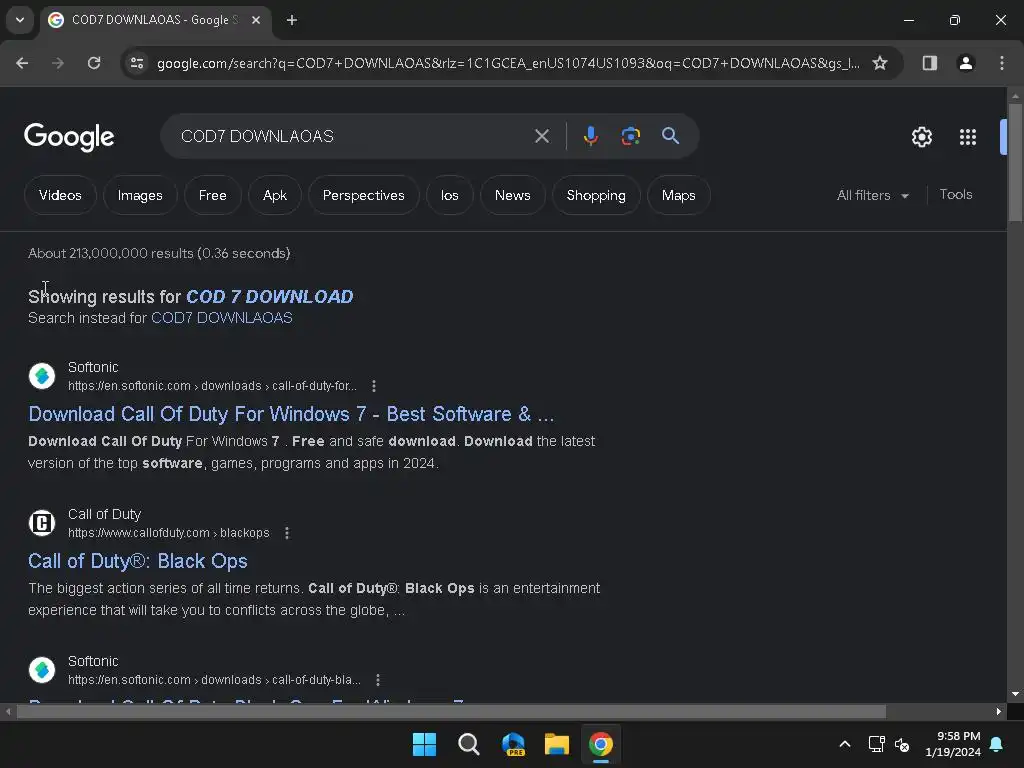
Task: Click the forward navigation arrow
Action: coord(58,63)
